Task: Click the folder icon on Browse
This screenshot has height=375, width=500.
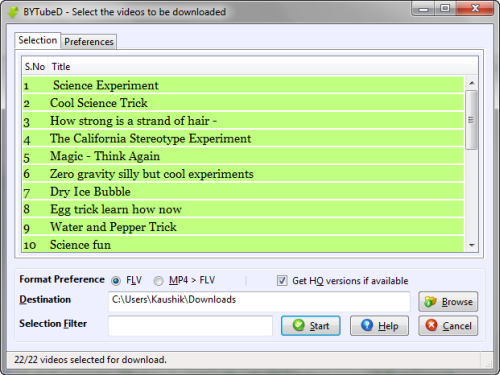Action: (x=430, y=301)
